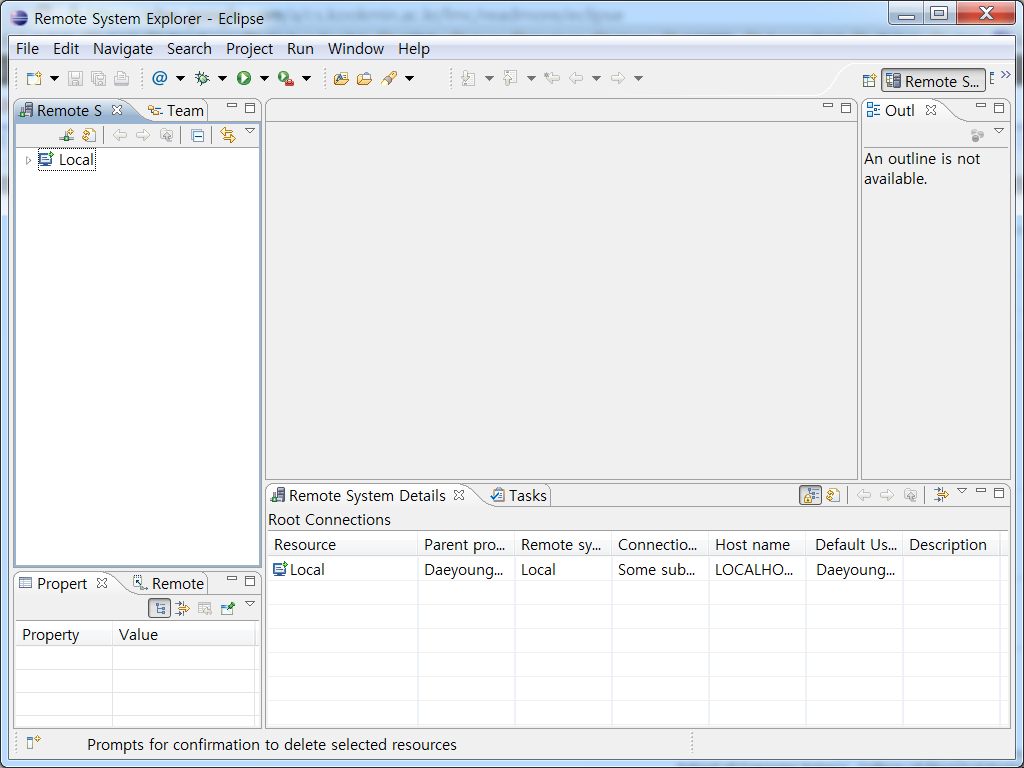Click the blue @ toolbar icon

[159, 78]
